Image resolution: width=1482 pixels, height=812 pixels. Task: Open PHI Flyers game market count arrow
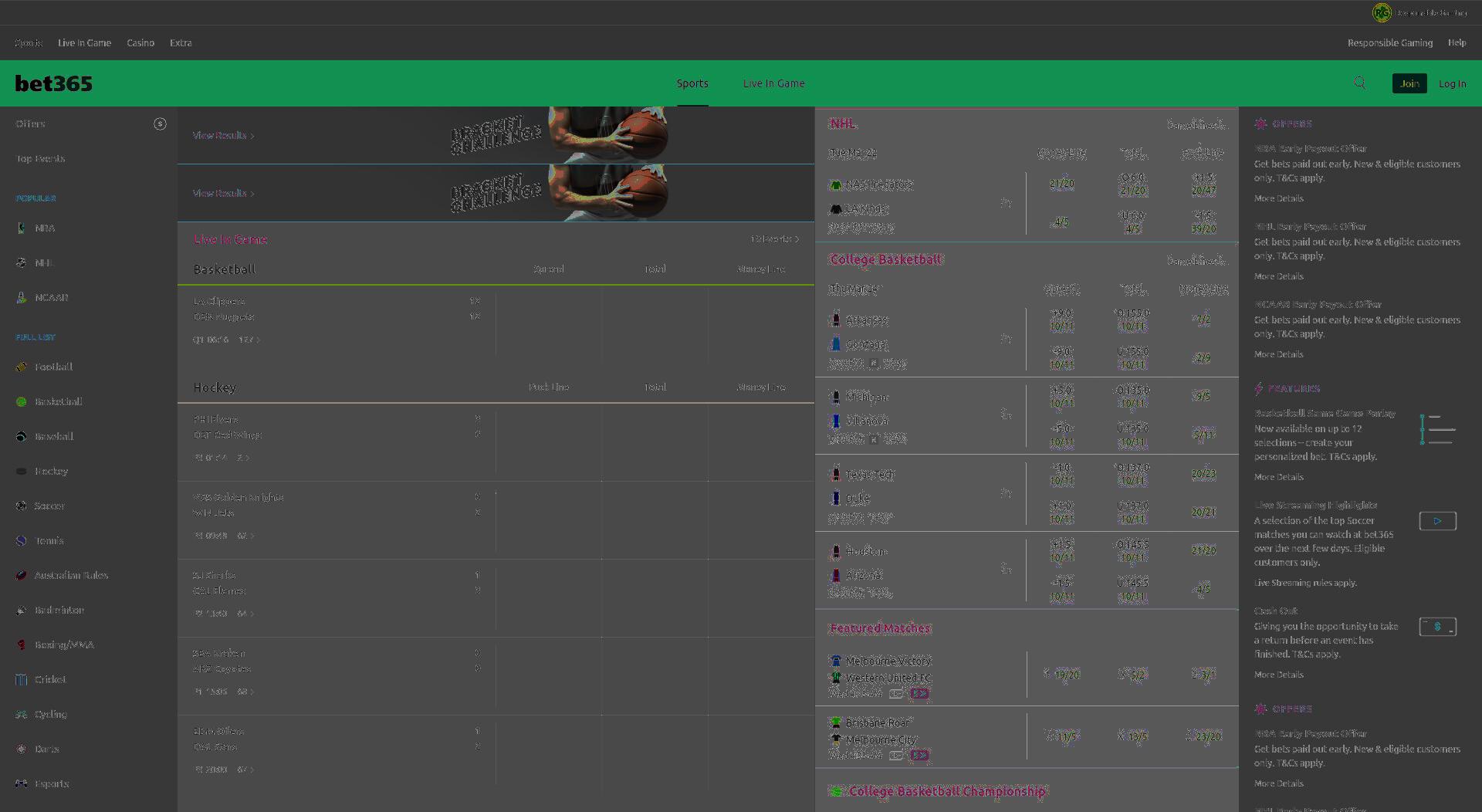[243, 458]
